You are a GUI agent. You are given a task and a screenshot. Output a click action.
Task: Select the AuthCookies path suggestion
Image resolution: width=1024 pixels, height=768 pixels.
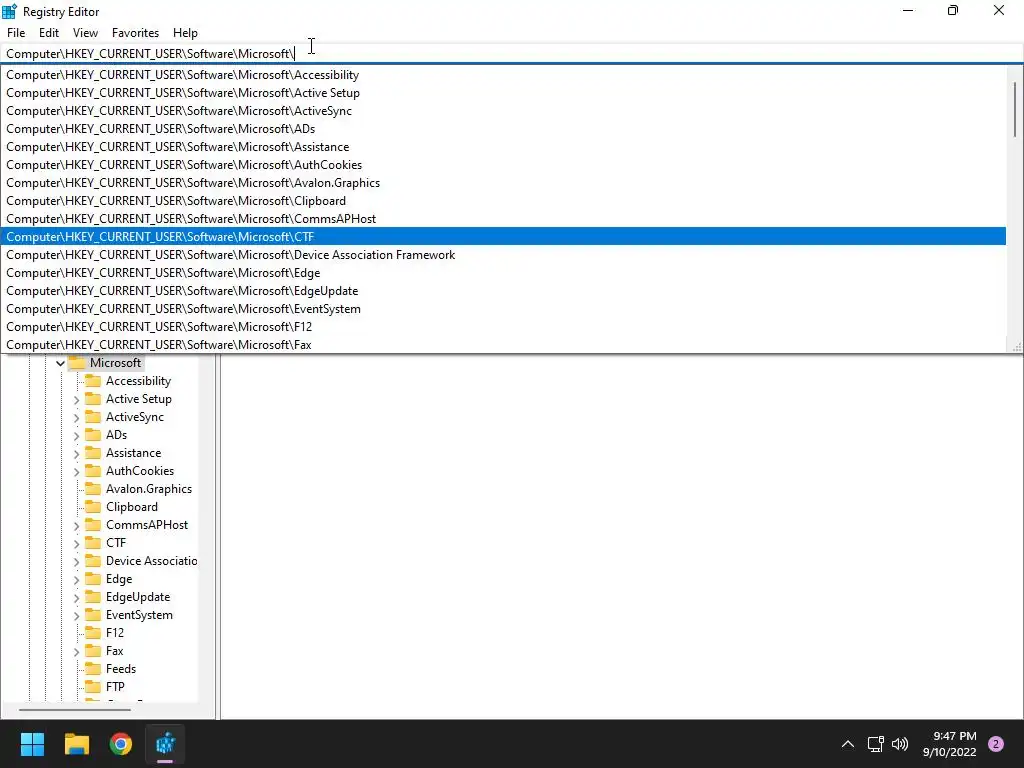(503, 165)
